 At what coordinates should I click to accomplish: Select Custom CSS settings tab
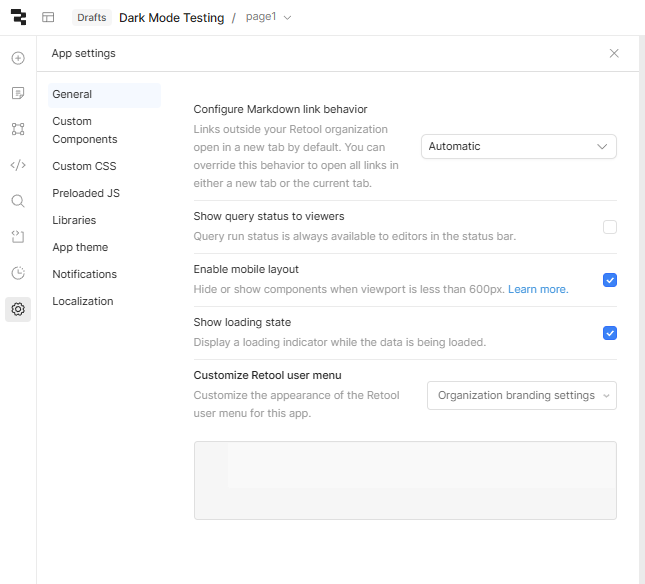coord(85,166)
